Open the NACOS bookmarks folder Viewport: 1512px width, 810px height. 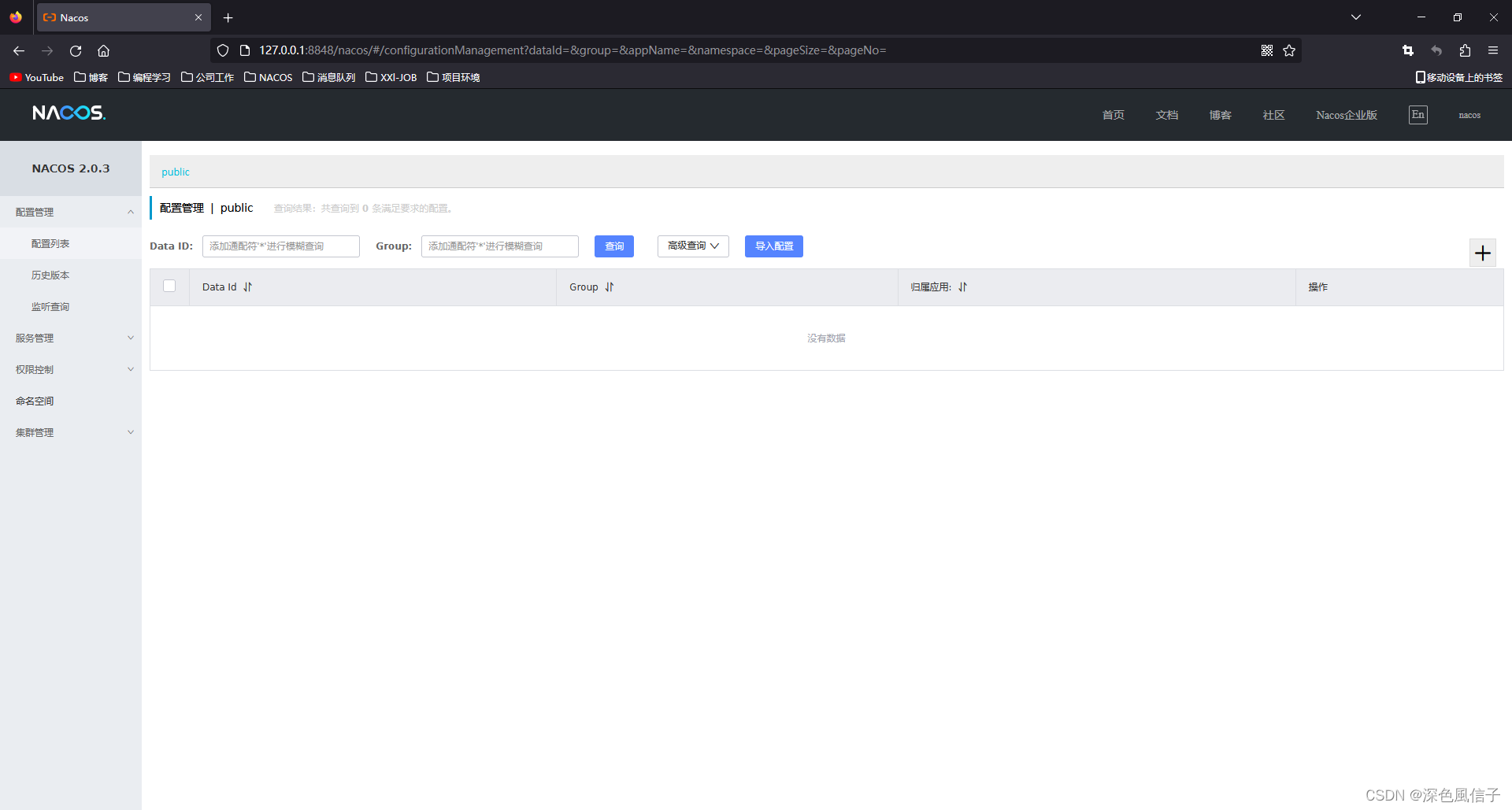coord(269,77)
